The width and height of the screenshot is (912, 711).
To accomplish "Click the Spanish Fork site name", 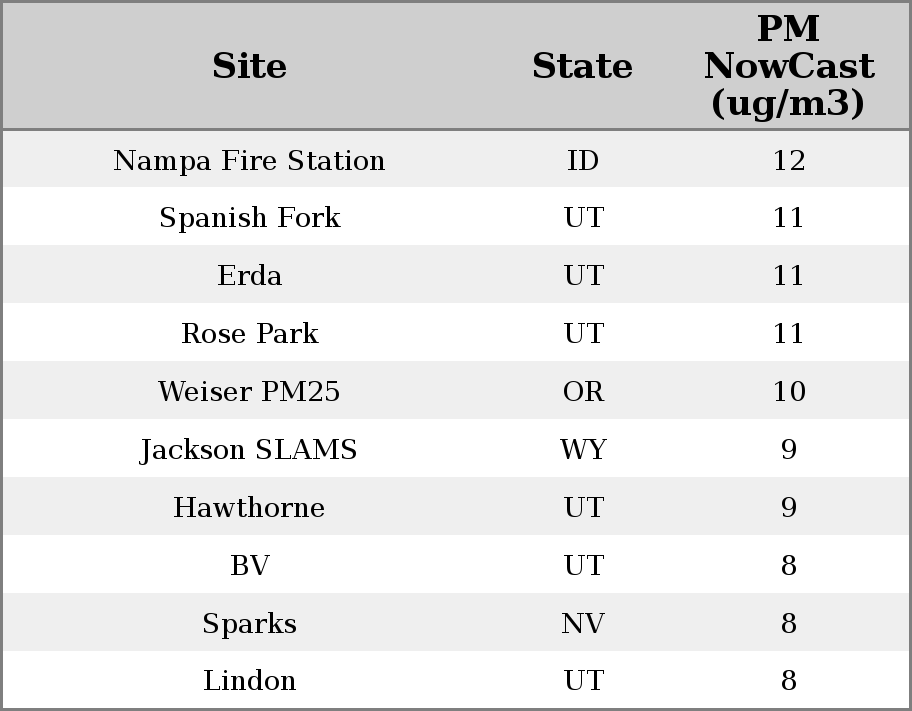I will coord(249,218).
